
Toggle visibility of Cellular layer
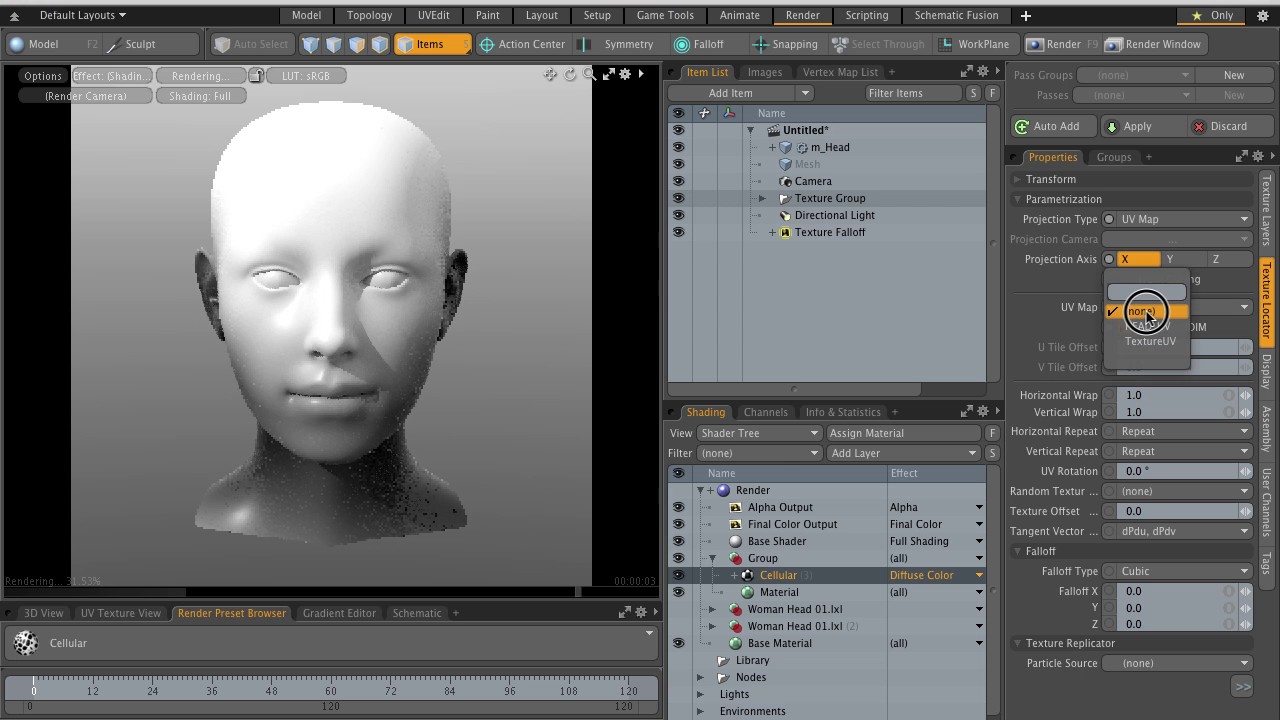click(x=679, y=575)
